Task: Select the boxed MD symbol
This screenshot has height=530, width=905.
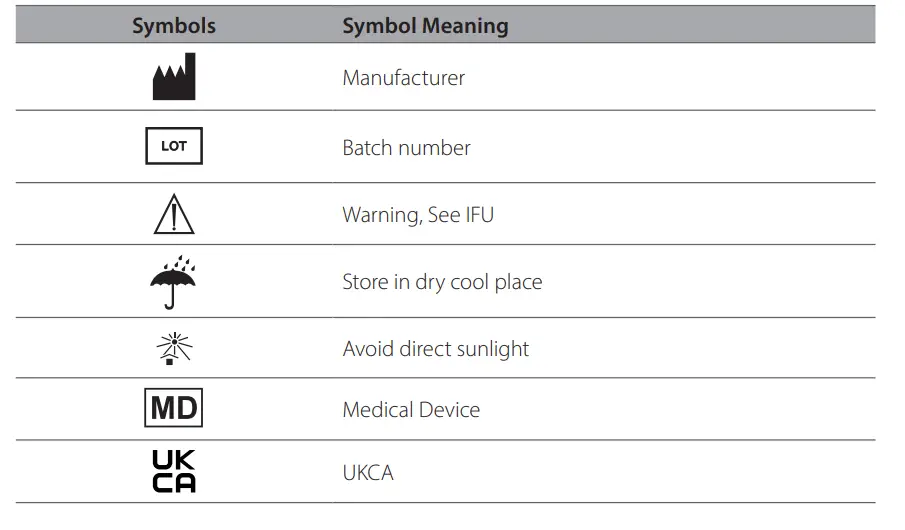Action: click(x=174, y=409)
